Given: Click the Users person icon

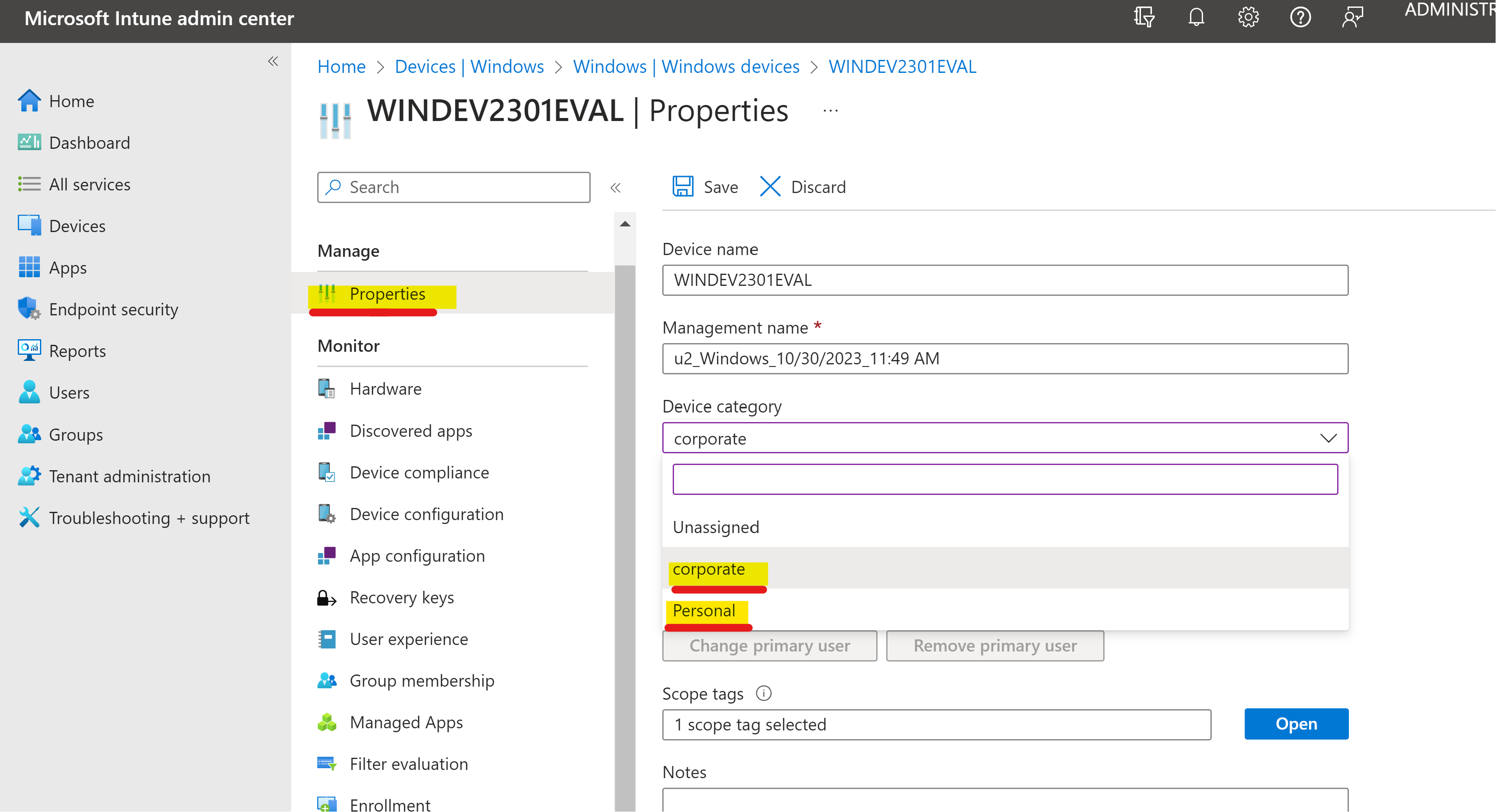Looking at the screenshot, I should click(x=29, y=393).
